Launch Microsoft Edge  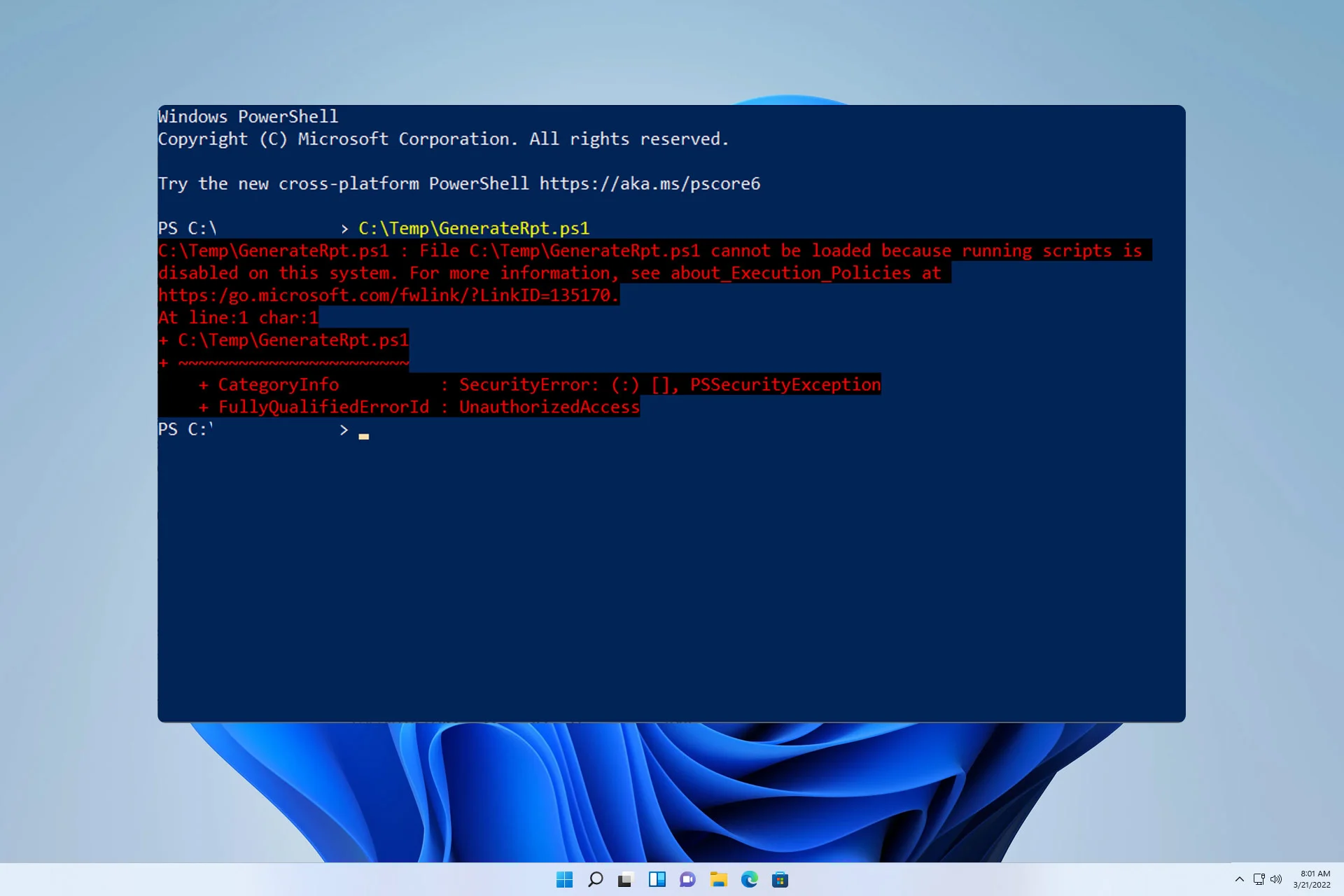click(x=750, y=879)
